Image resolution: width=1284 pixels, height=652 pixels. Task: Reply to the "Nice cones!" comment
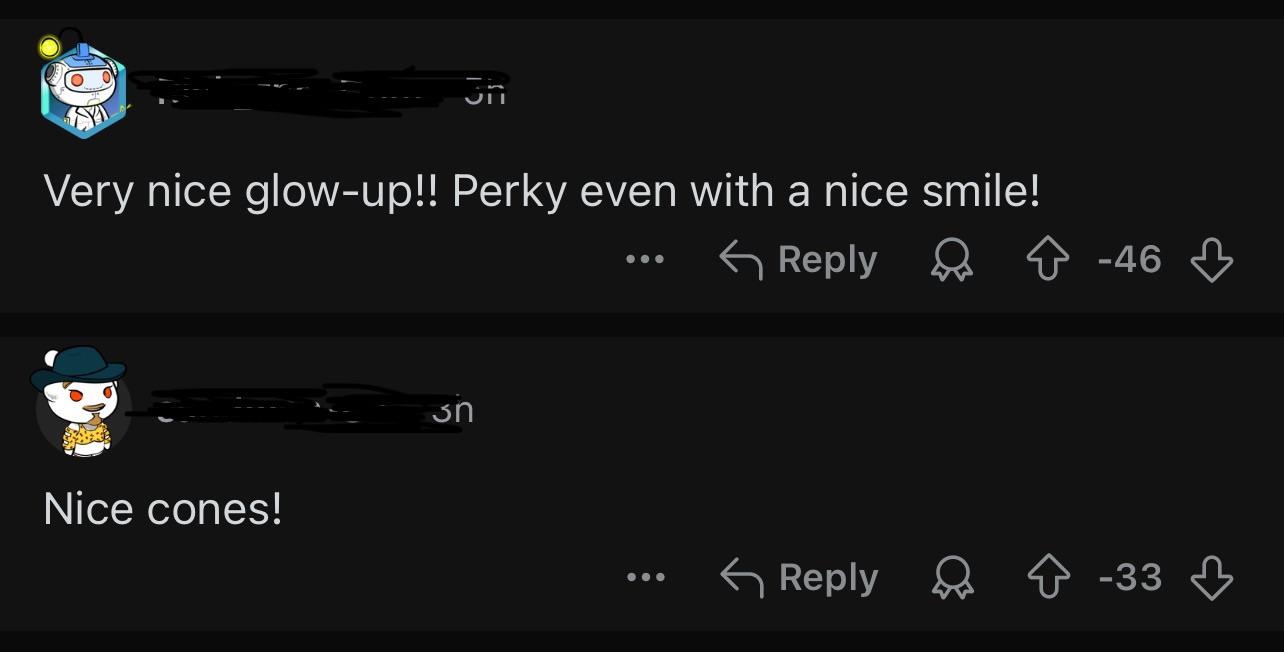coord(799,577)
